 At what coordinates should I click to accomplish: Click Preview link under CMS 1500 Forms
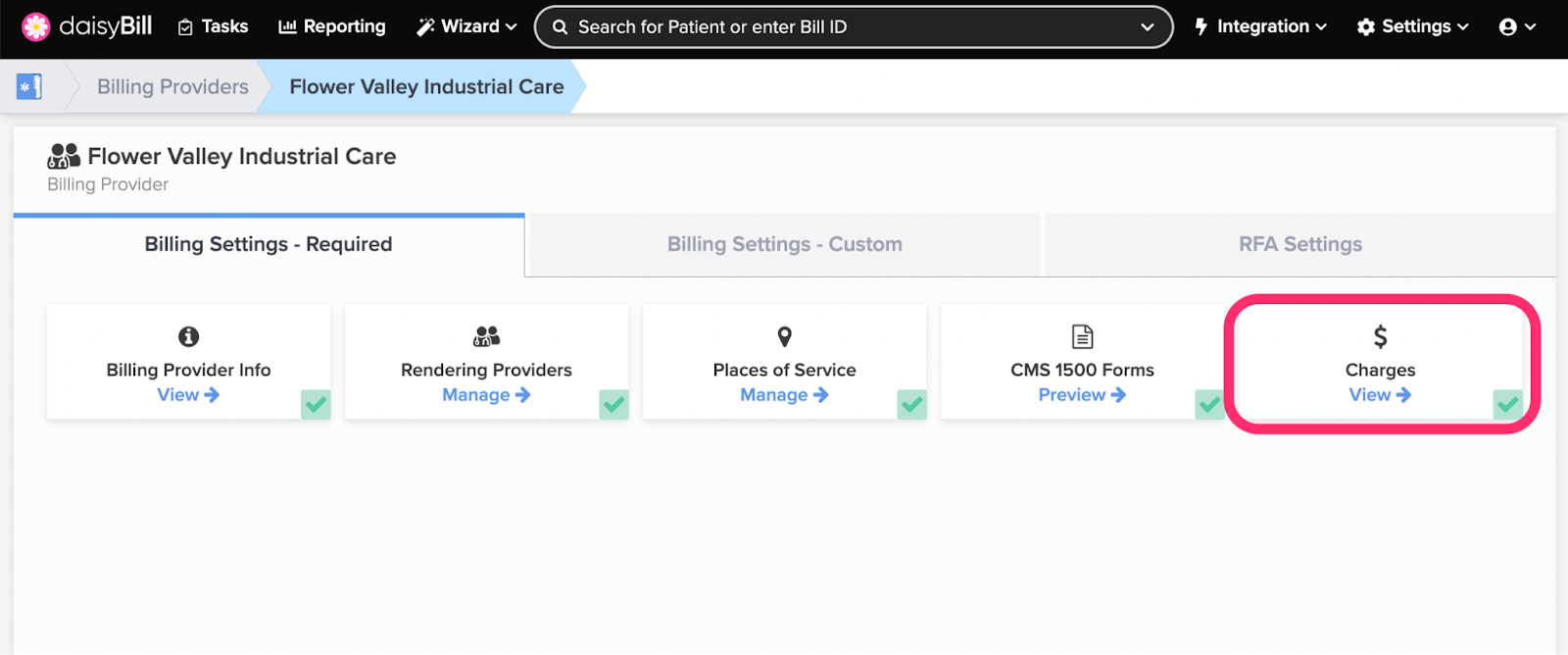coord(1082,394)
